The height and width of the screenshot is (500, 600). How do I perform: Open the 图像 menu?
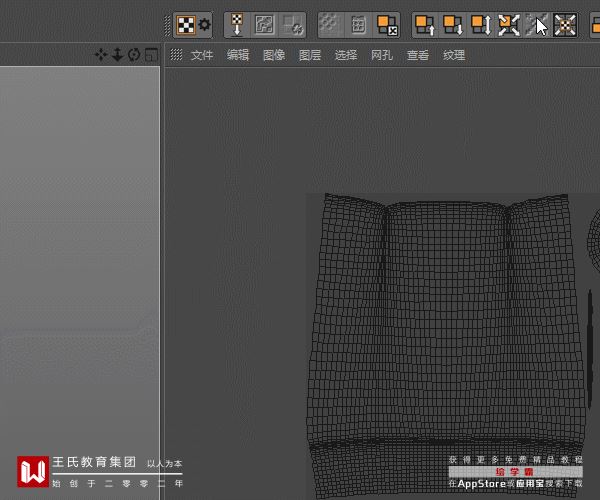[274, 55]
